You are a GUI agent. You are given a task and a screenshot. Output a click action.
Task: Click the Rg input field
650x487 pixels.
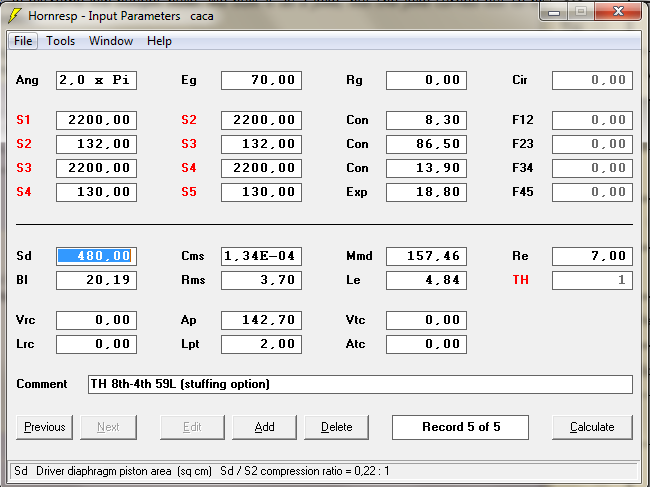[x=426, y=80]
